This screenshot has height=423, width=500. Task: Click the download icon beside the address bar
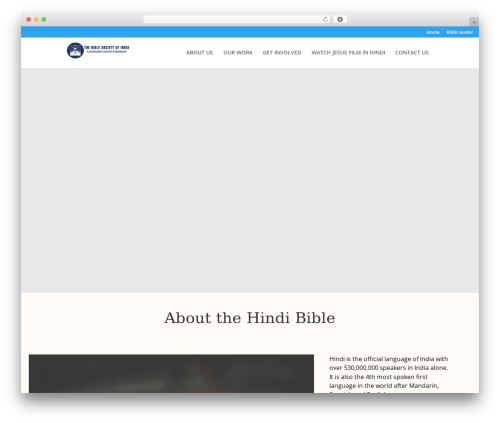[340, 20]
